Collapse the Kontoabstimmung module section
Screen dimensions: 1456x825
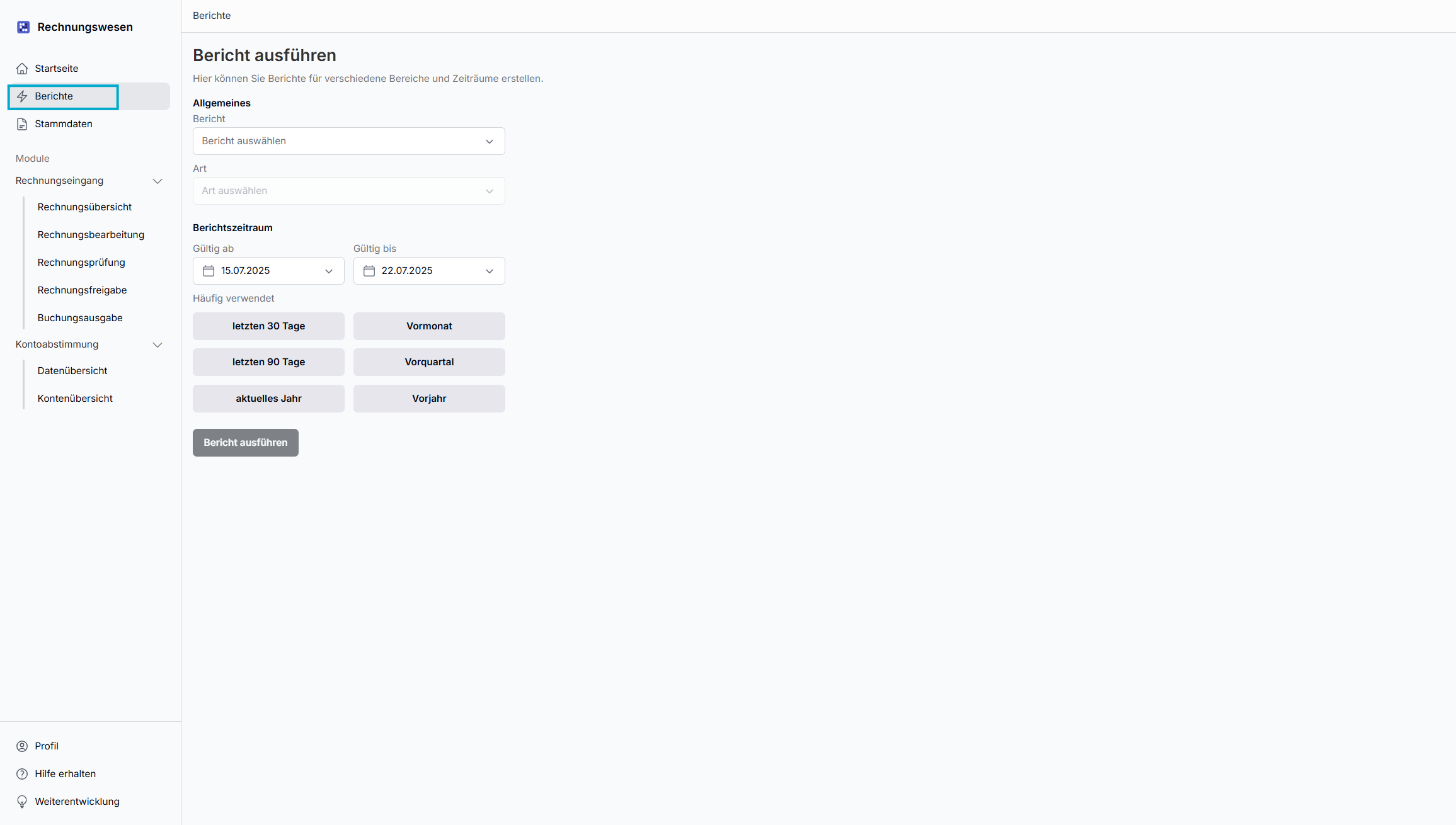point(158,345)
